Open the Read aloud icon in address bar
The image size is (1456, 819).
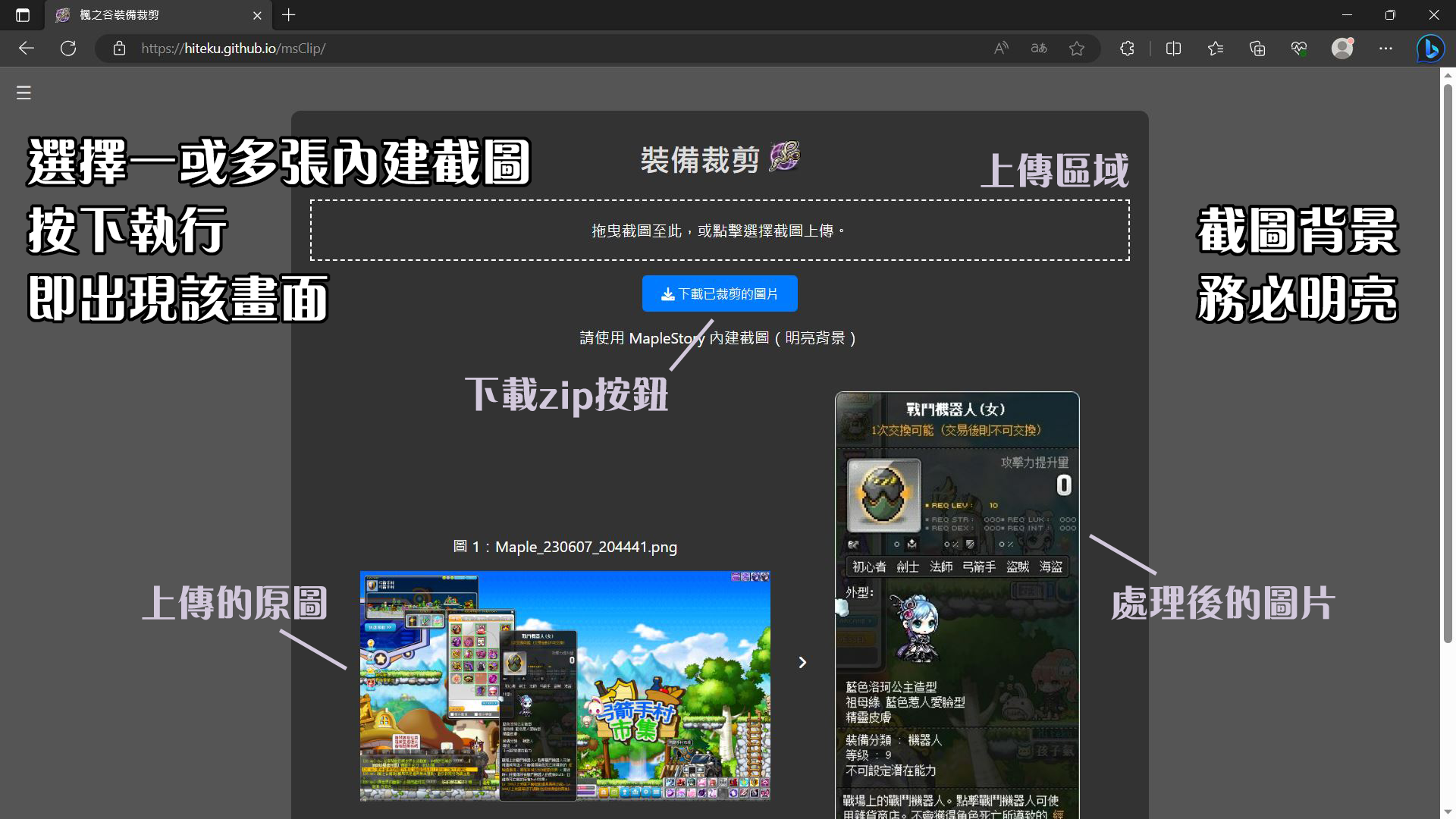click(x=1001, y=49)
